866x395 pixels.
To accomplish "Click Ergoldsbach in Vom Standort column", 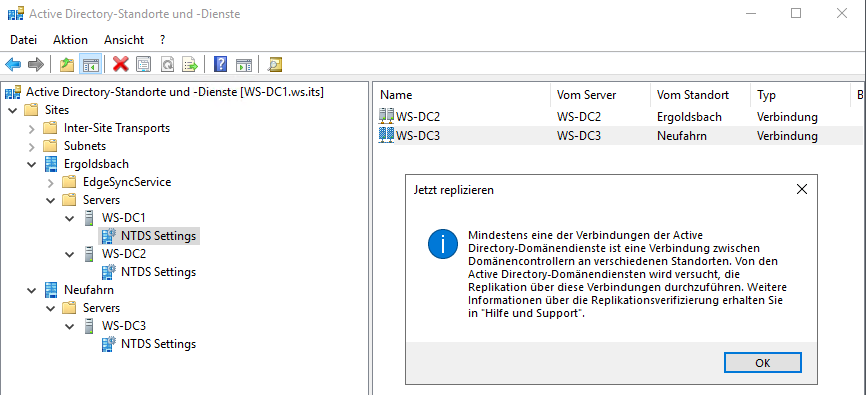I will pyautogui.click(x=689, y=117).
